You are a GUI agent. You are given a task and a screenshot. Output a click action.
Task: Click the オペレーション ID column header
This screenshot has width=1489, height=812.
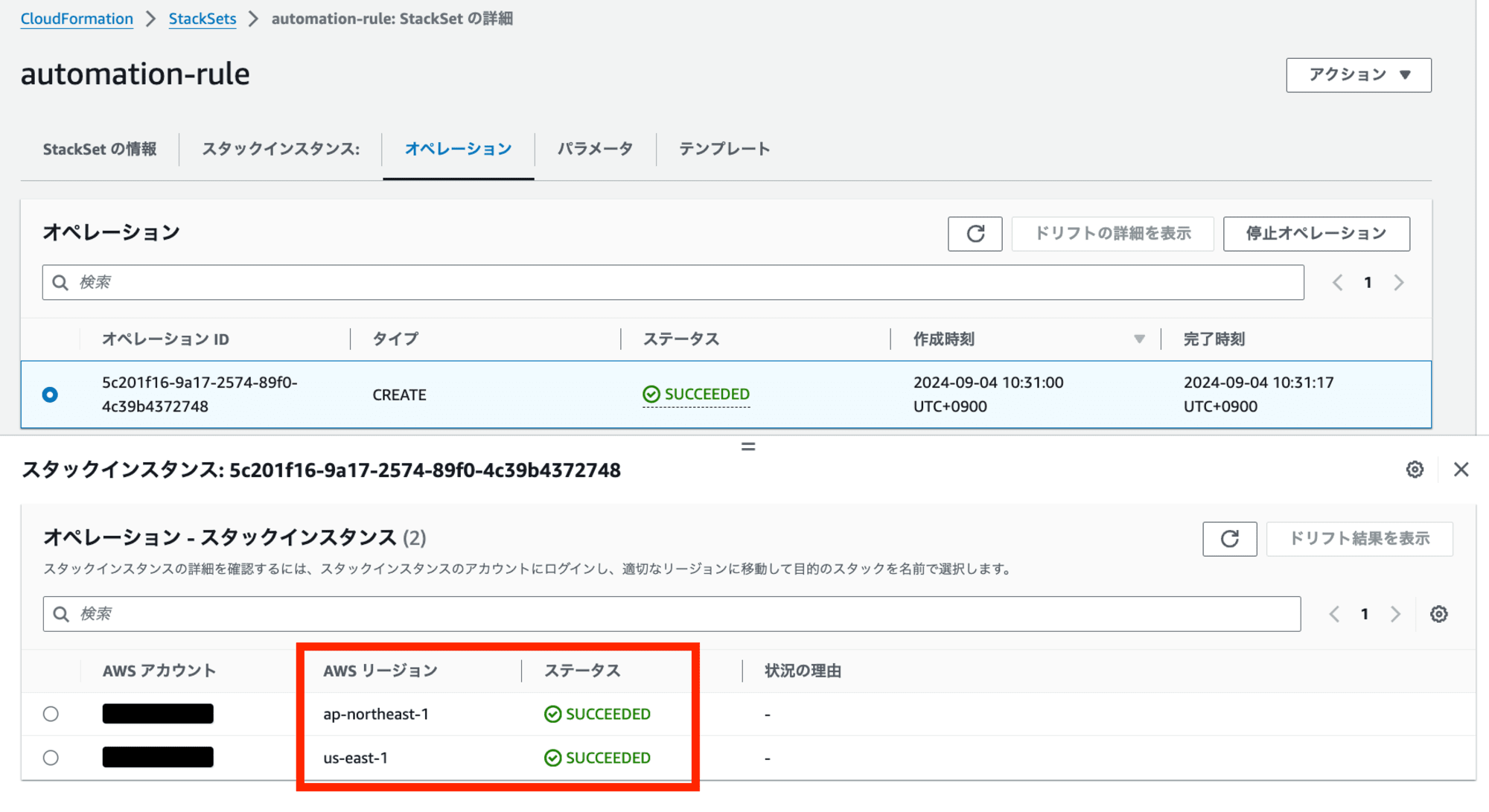[x=165, y=339]
